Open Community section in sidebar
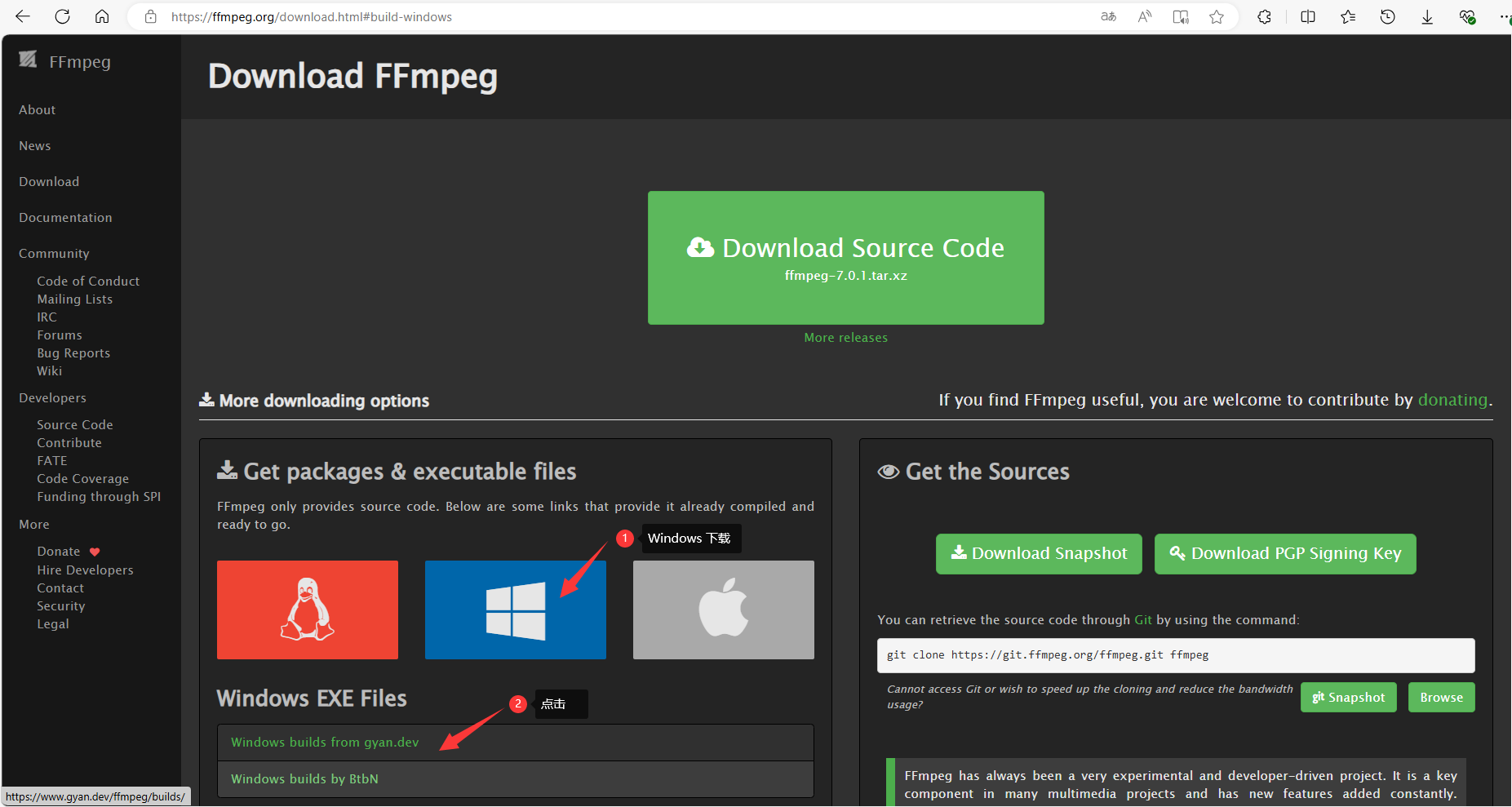 pyautogui.click(x=54, y=254)
